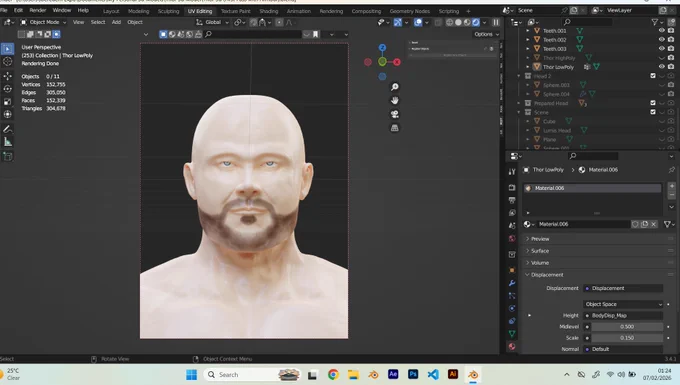This screenshot has width=680, height=385.
Task: Toggle the camera view gizmo
Action: pyautogui.click(x=395, y=114)
